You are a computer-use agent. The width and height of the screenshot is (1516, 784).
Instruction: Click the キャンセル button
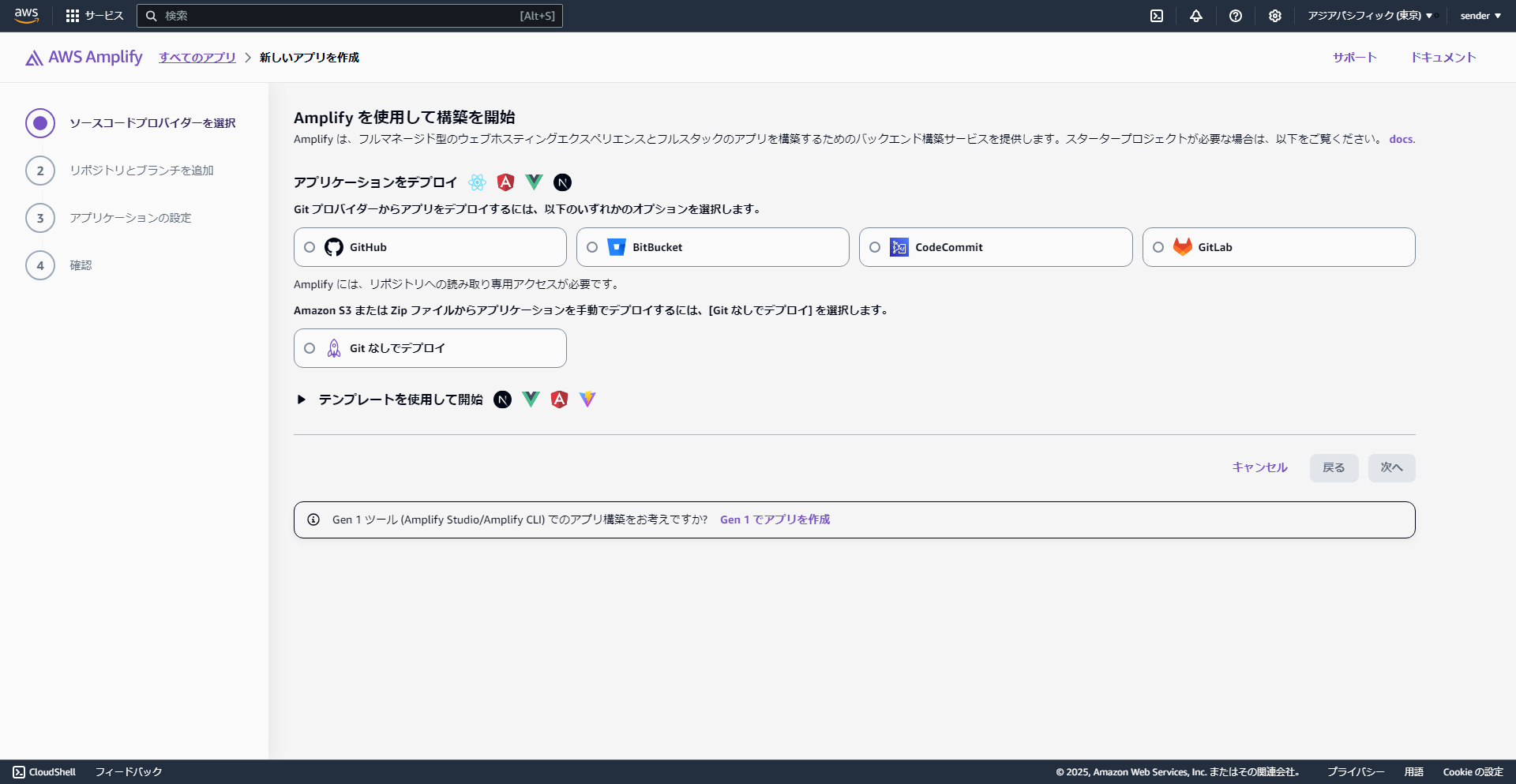1260,467
